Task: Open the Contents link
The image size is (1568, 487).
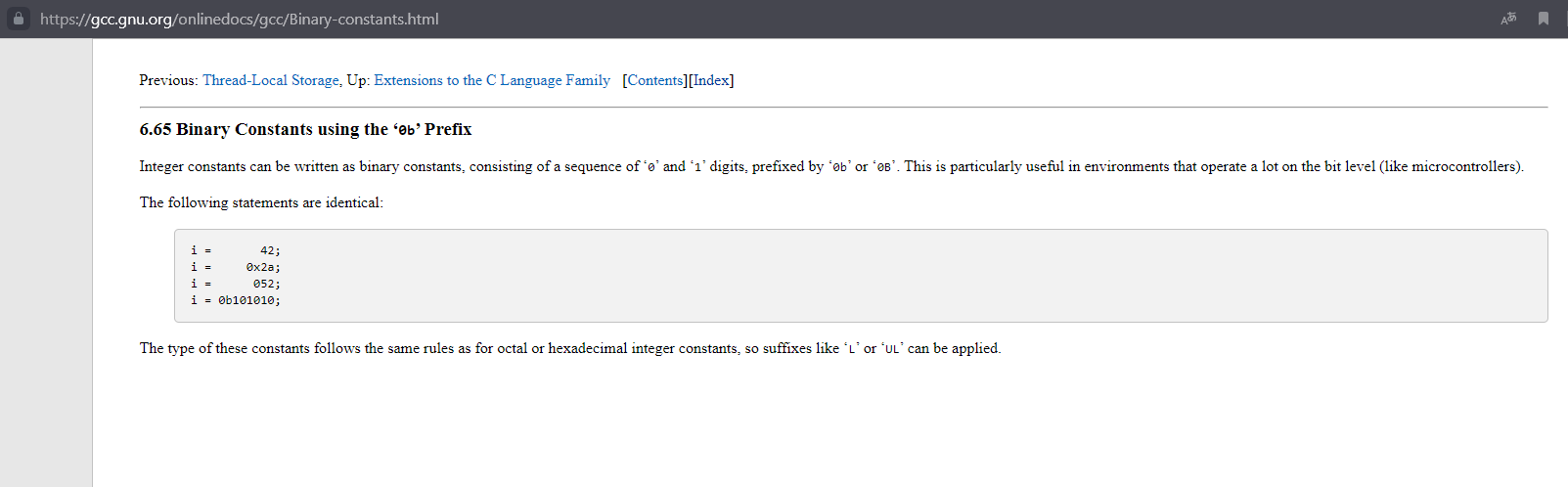Action: pyautogui.click(x=655, y=80)
